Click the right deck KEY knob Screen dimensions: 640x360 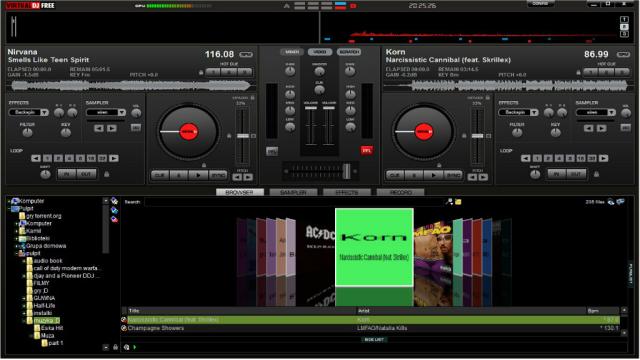(555, 132)
